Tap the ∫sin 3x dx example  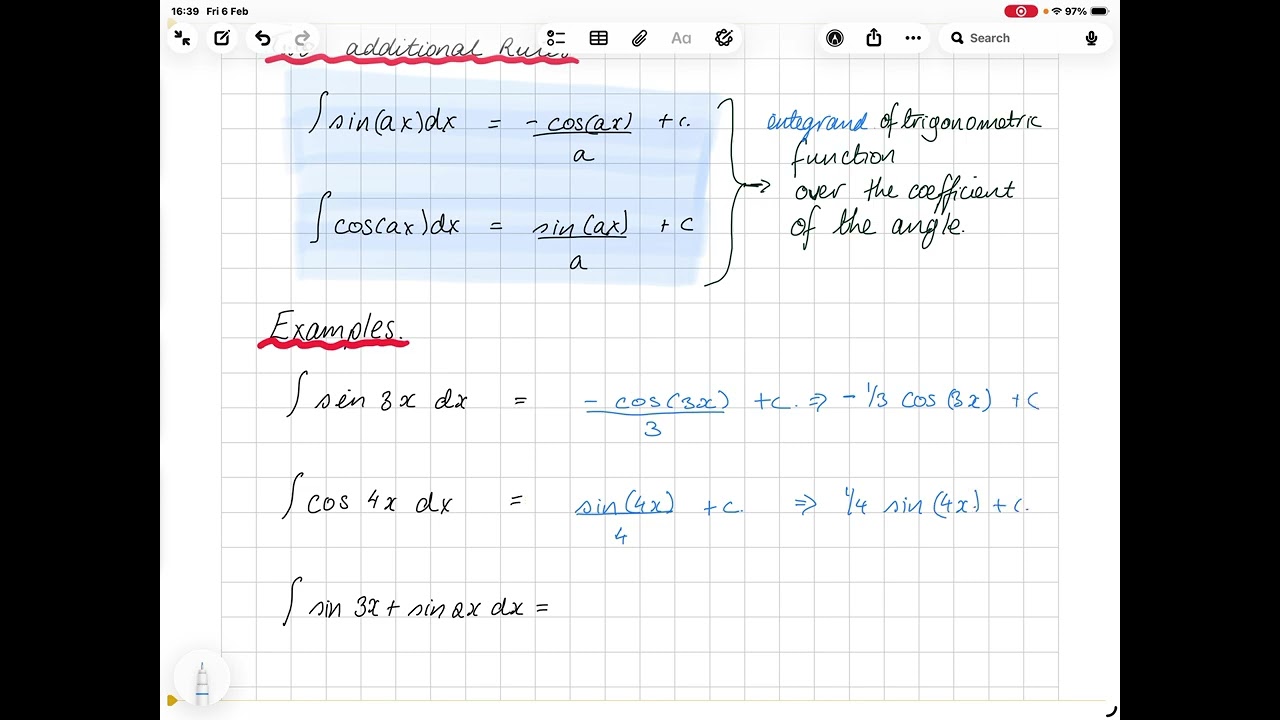377,399
